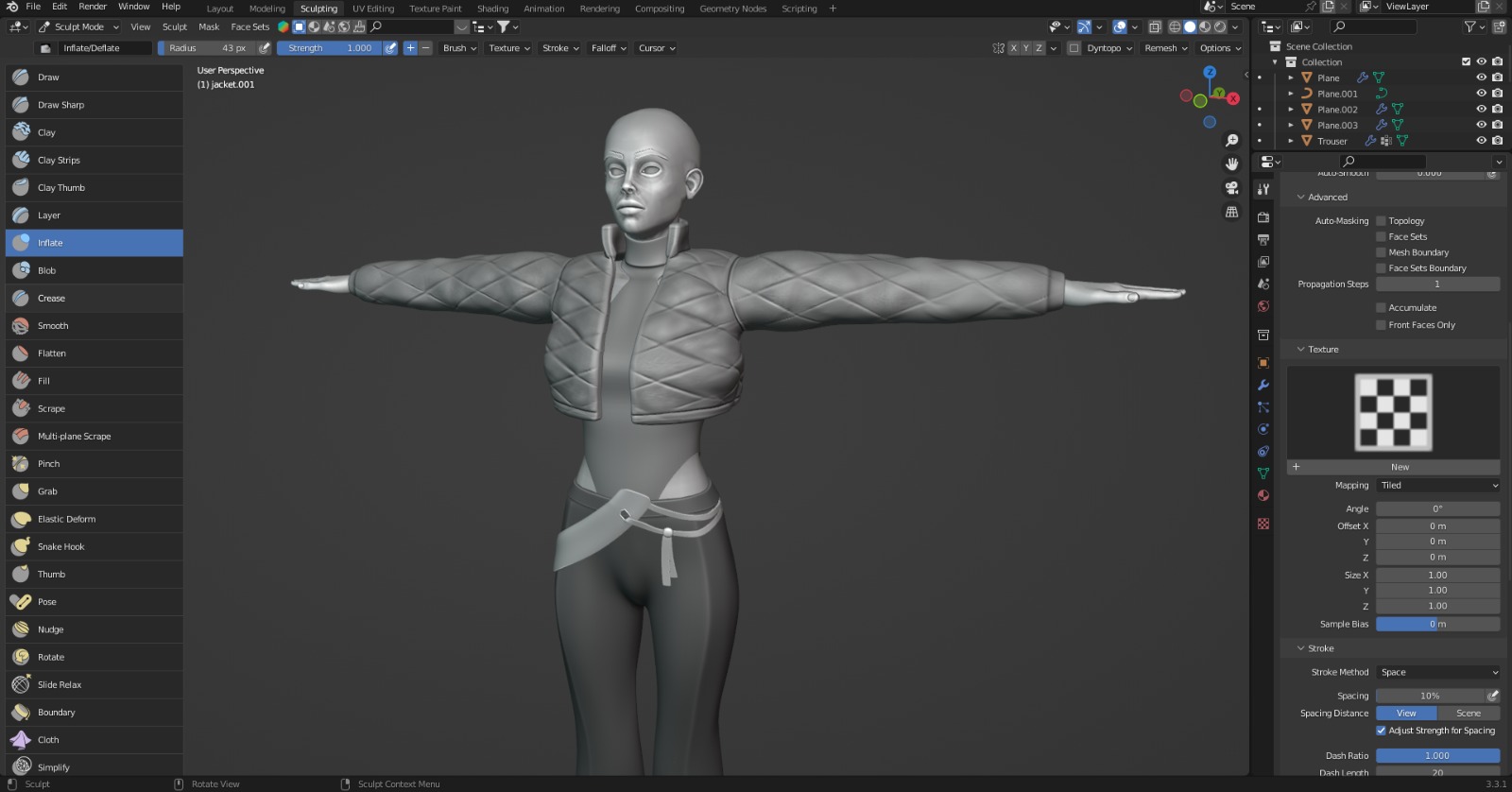Select the Nudge brush
1512x792 pixels.
point(94,629)
